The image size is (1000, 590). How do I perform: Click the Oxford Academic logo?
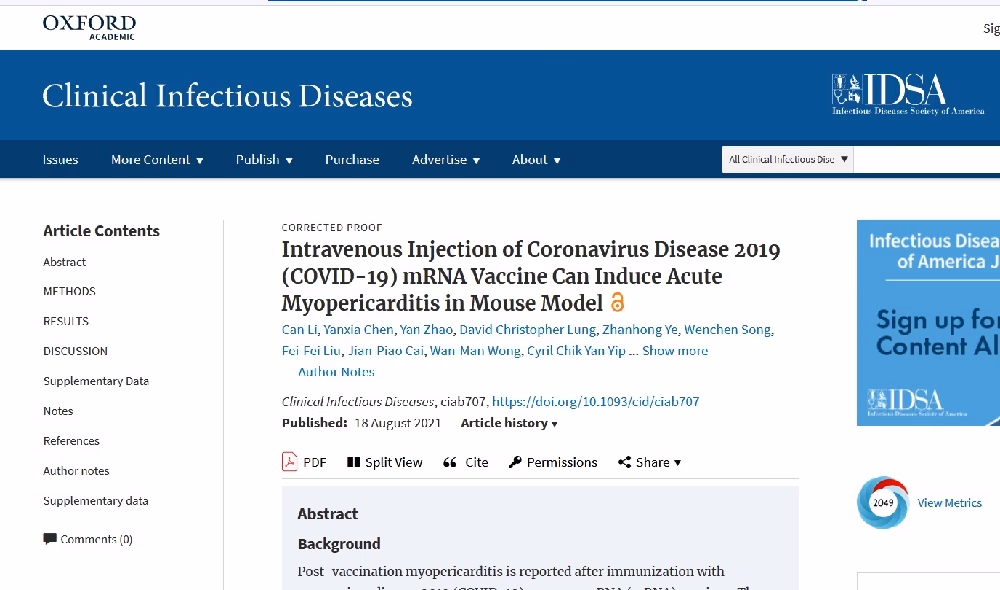tap(89, 27)
